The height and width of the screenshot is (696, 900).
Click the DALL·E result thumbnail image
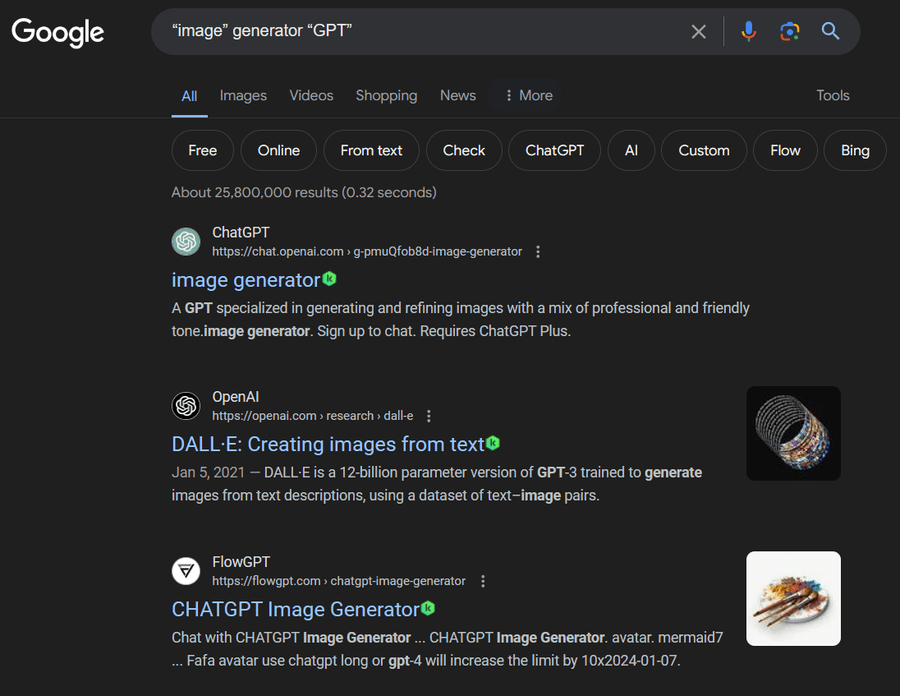(793, 433)
